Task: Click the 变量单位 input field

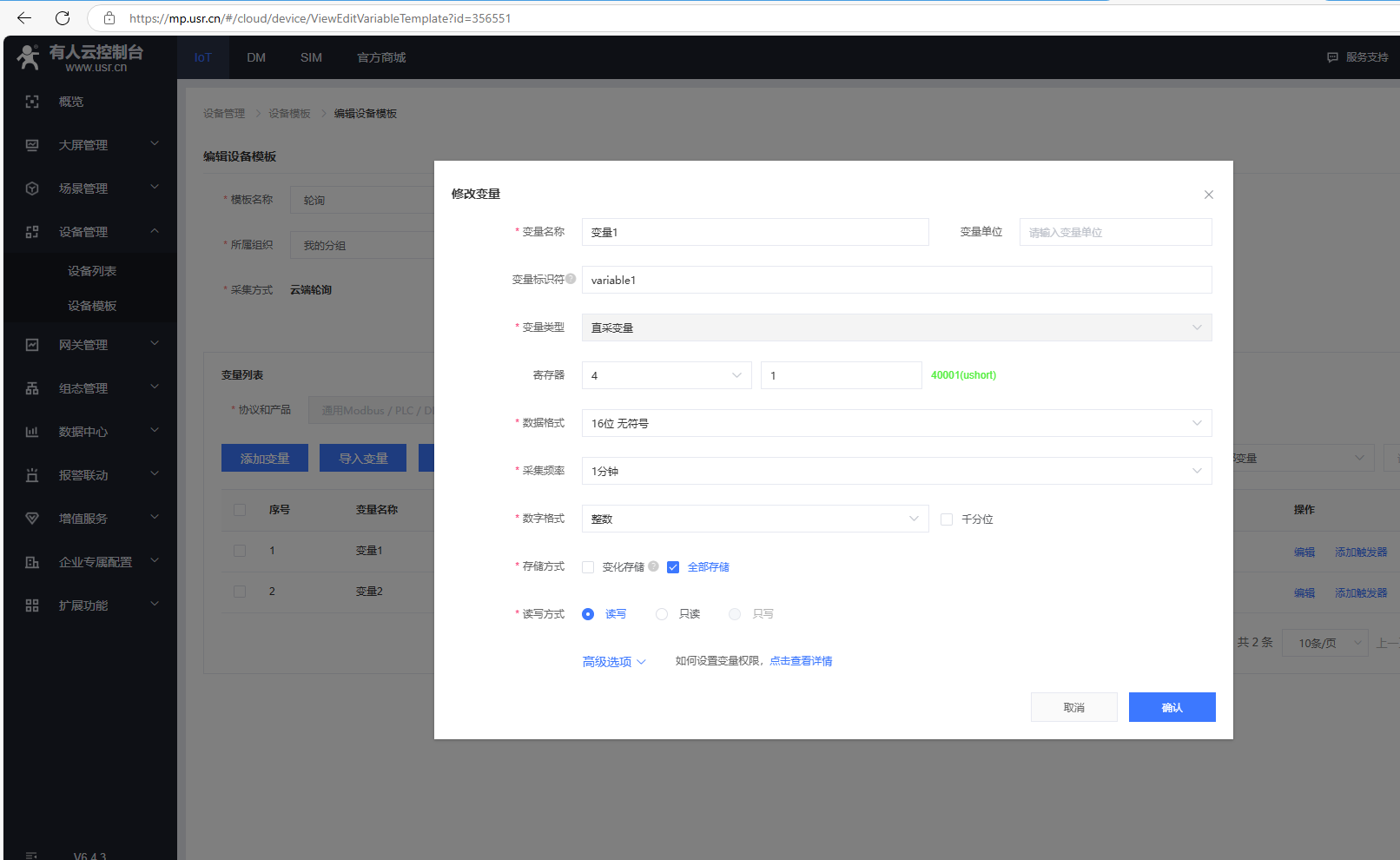Action: [1115, 232]
